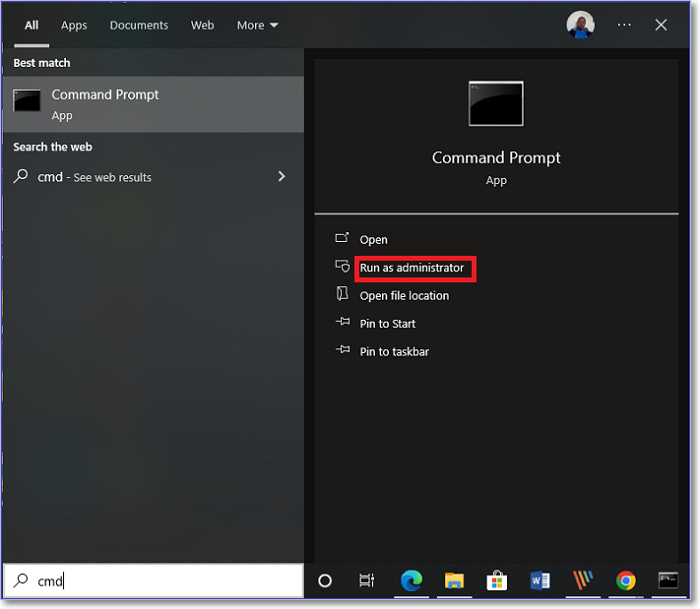Image resolution: width=700 pixels, height=609 pixels.
Task: Open the three-dot options menu
Action: coord(624,25)
